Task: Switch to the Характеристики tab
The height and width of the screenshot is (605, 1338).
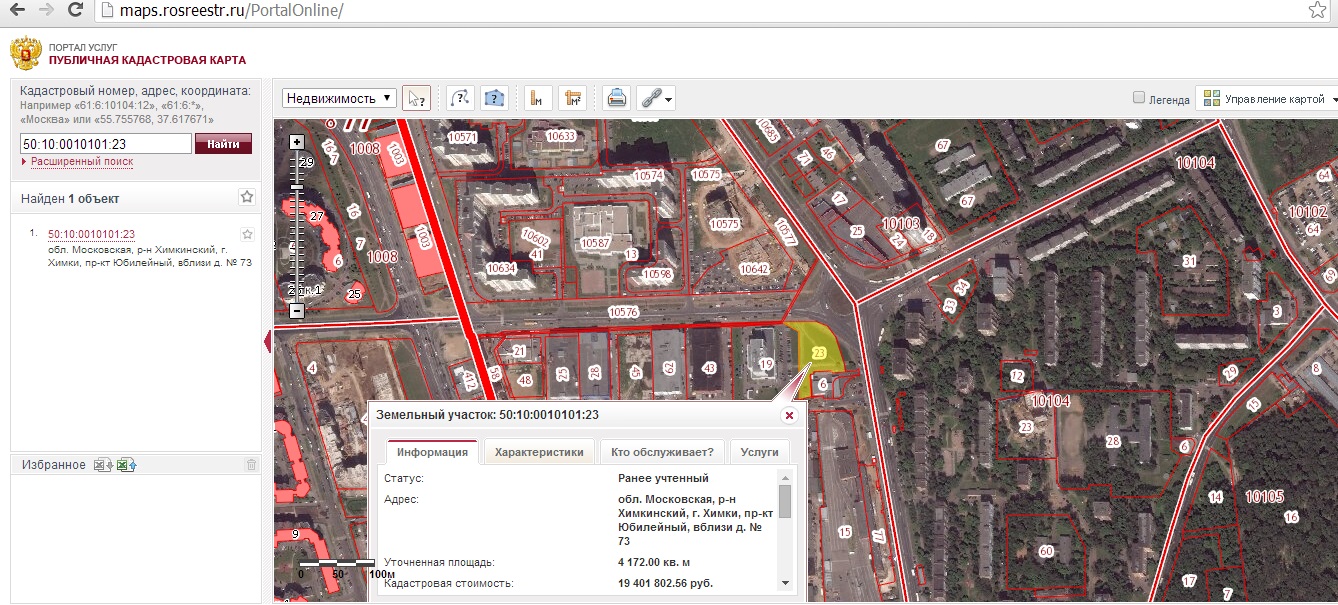Action: pyautogui.click(x=539, y=452)
